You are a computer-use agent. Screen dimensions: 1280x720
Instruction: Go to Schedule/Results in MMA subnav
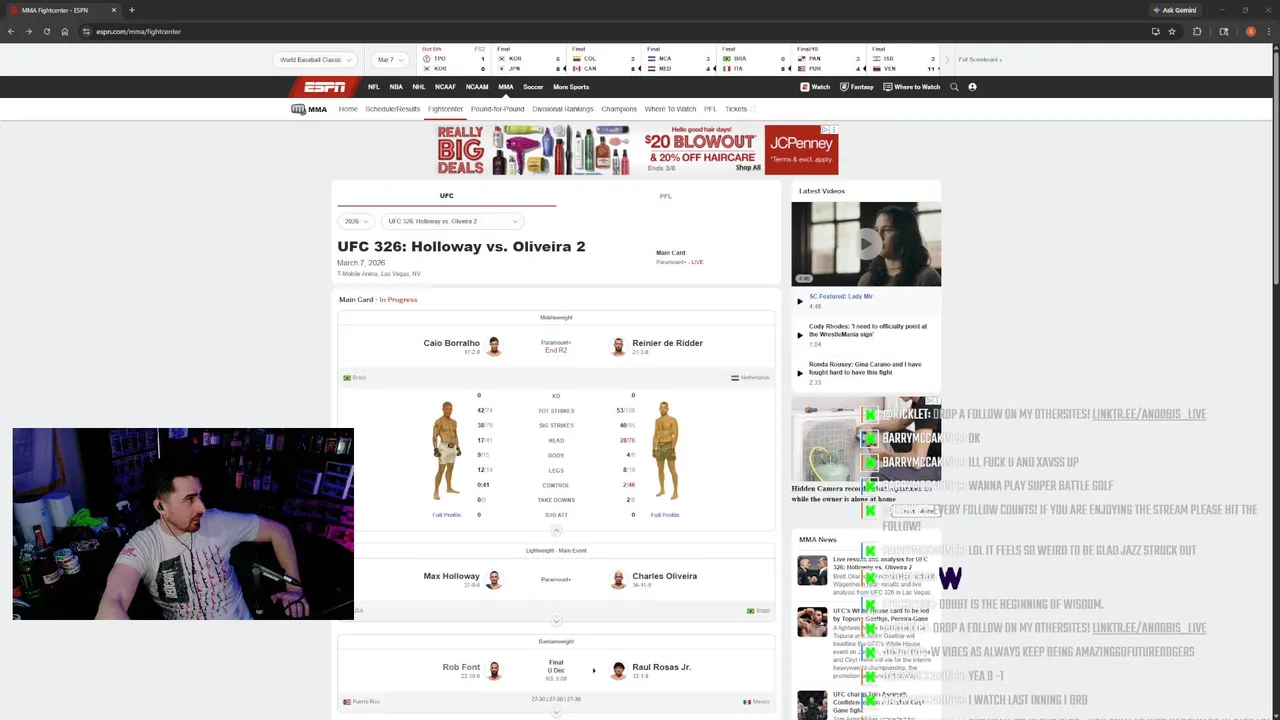[392, 109]
